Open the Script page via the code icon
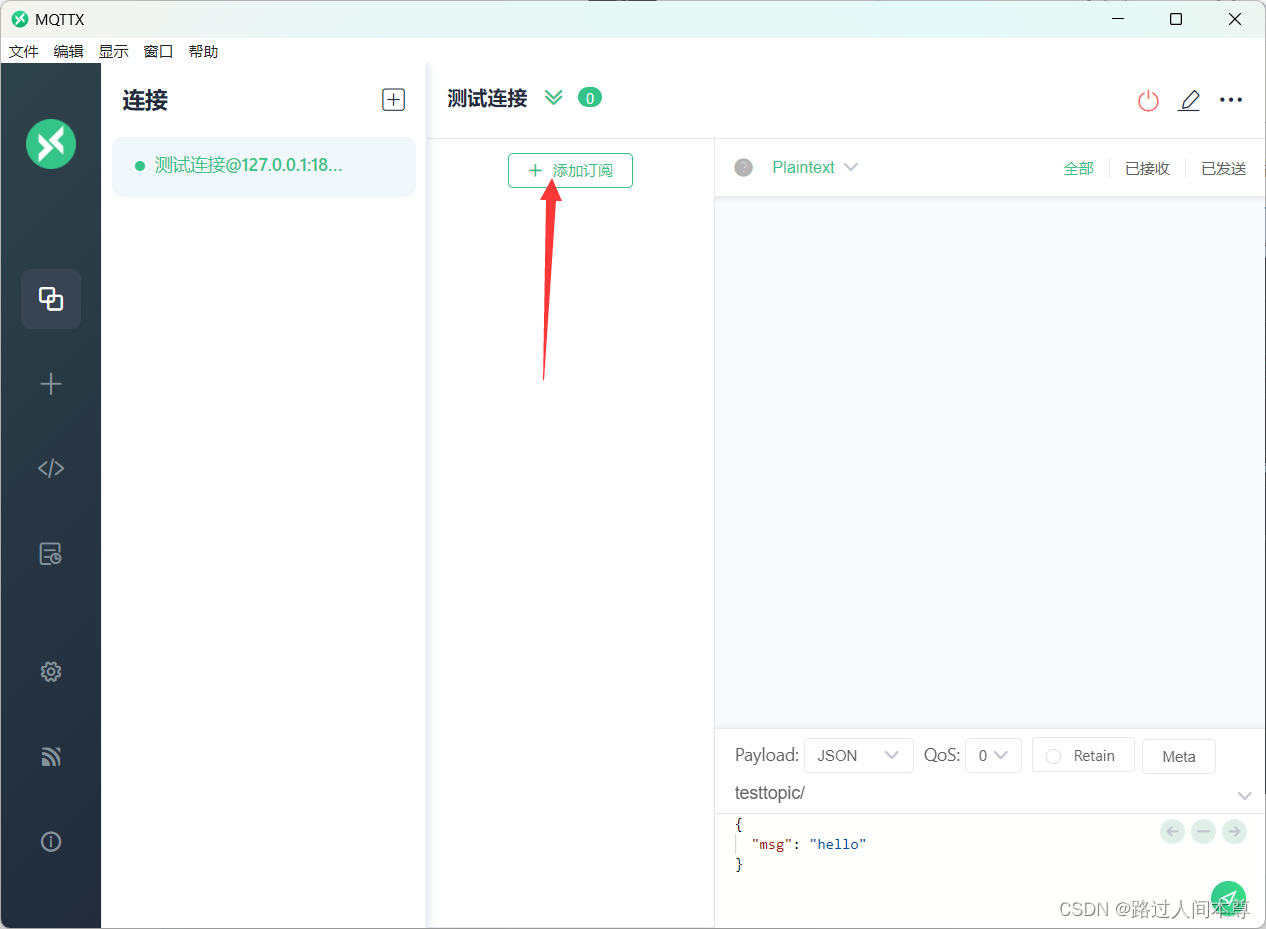Screen dimensions: 1266x929 51,468
